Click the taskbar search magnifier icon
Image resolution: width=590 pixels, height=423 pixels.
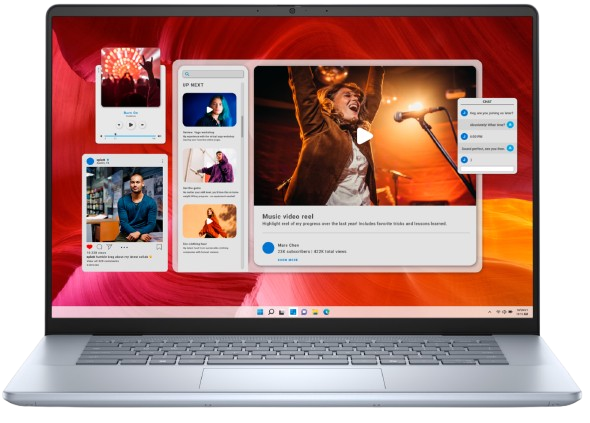[271, 312]
